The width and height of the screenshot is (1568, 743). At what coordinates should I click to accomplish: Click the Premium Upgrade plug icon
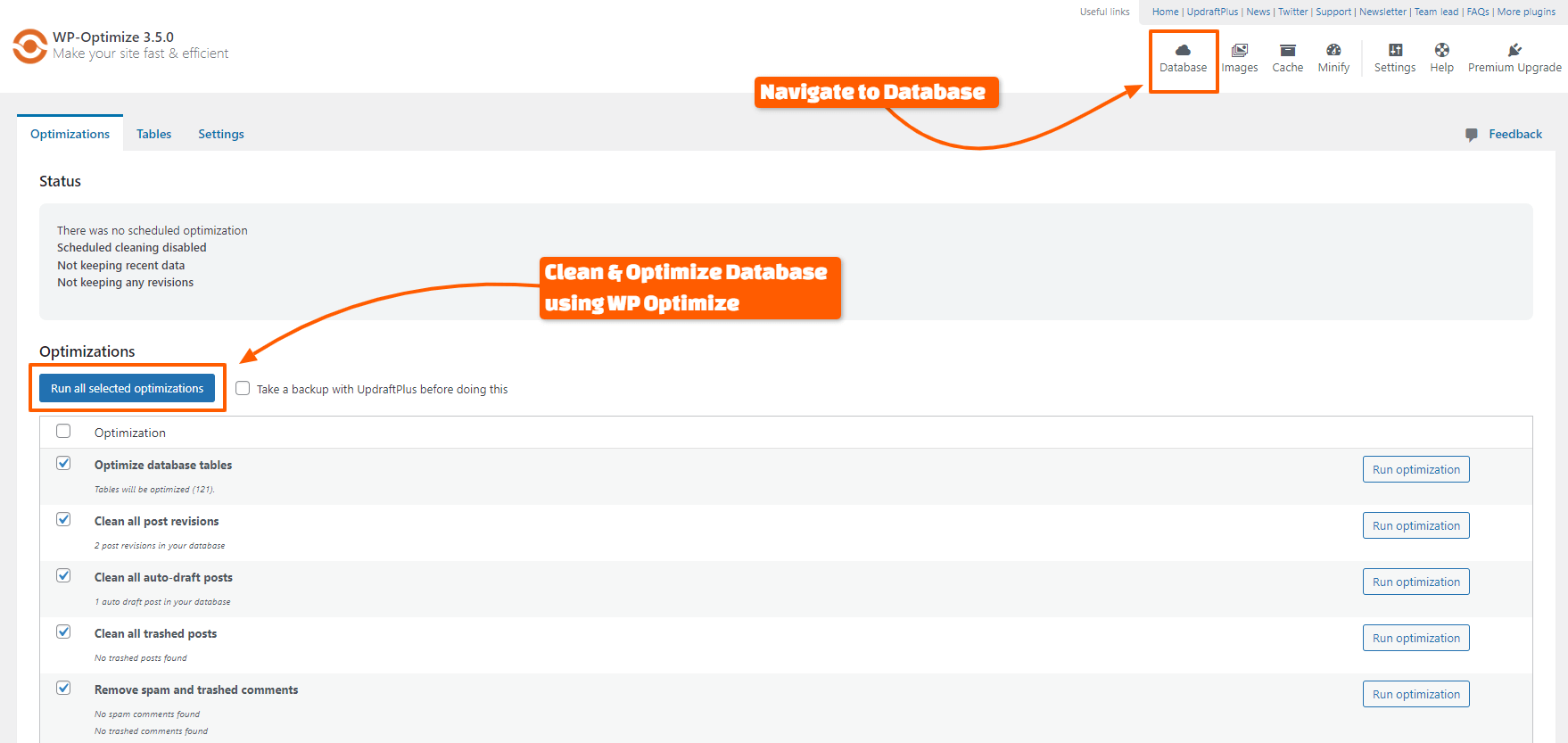point(1514,51)
